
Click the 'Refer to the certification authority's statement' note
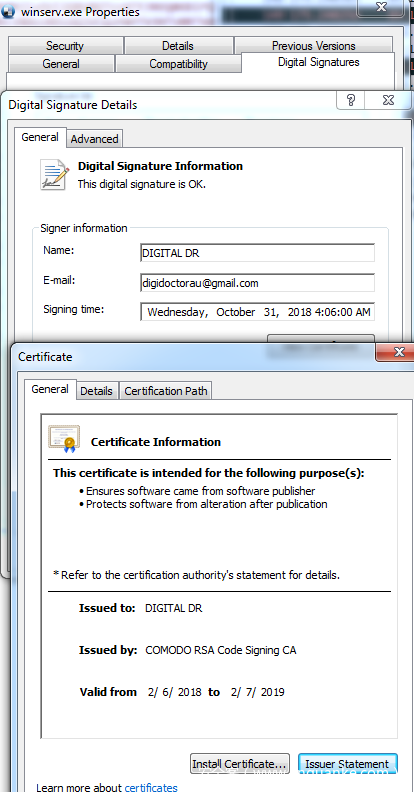[196, 575]
